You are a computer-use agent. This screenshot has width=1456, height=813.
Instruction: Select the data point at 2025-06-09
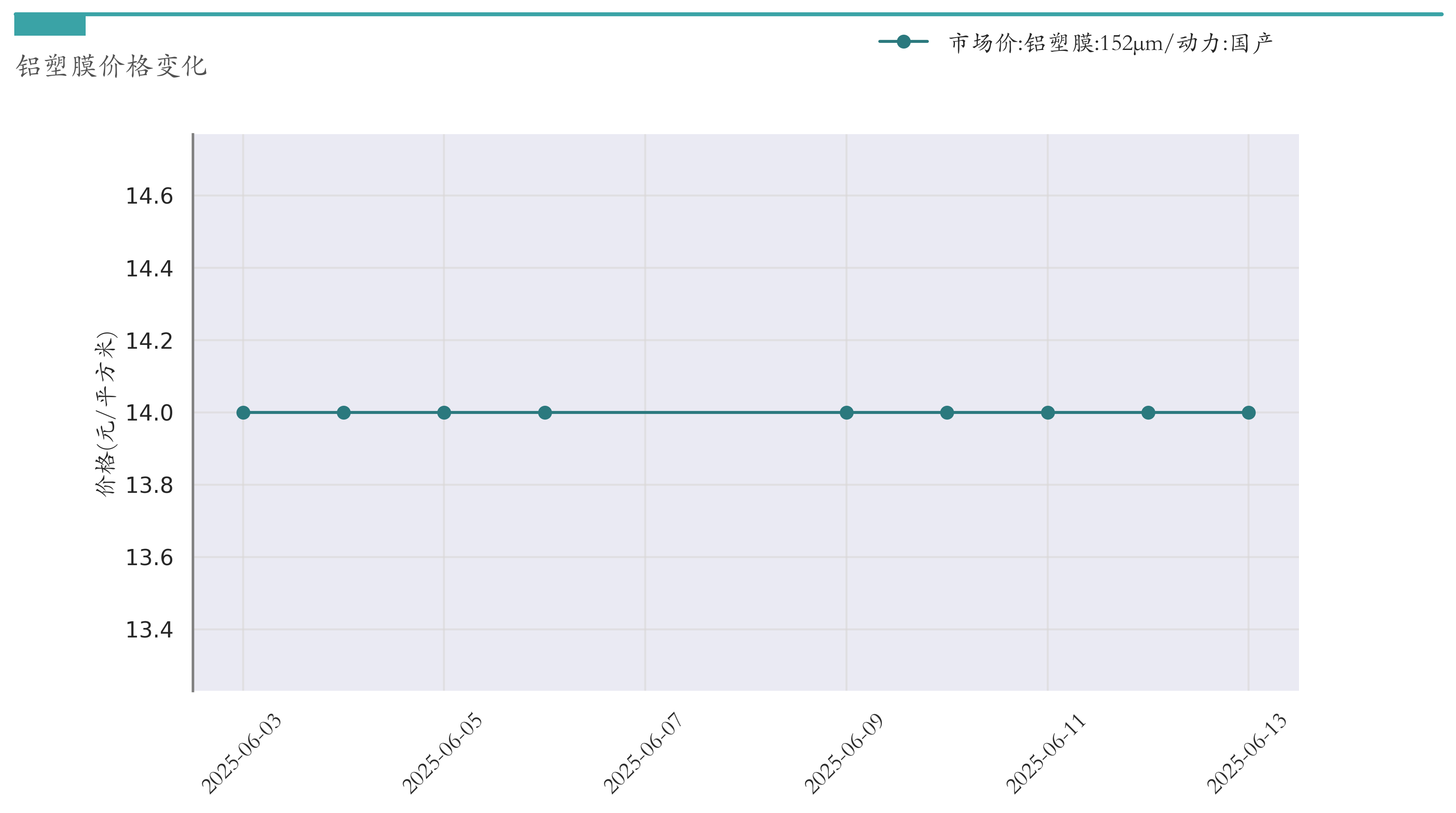pos(846,413)
